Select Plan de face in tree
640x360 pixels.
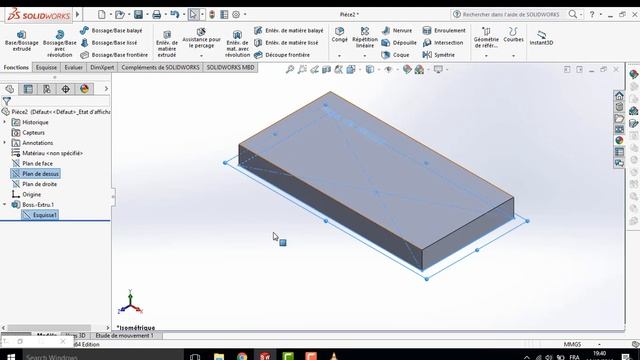[33, 163]
